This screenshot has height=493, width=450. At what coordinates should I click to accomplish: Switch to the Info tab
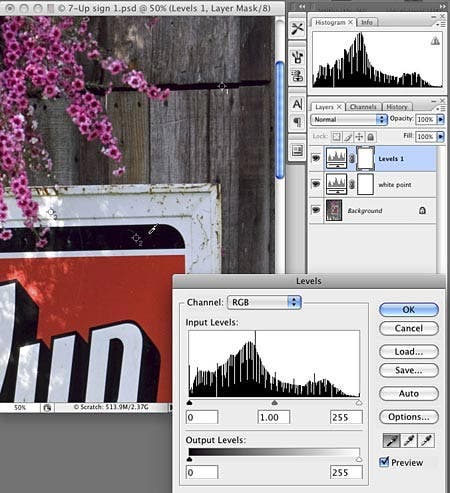pos(367,22)
